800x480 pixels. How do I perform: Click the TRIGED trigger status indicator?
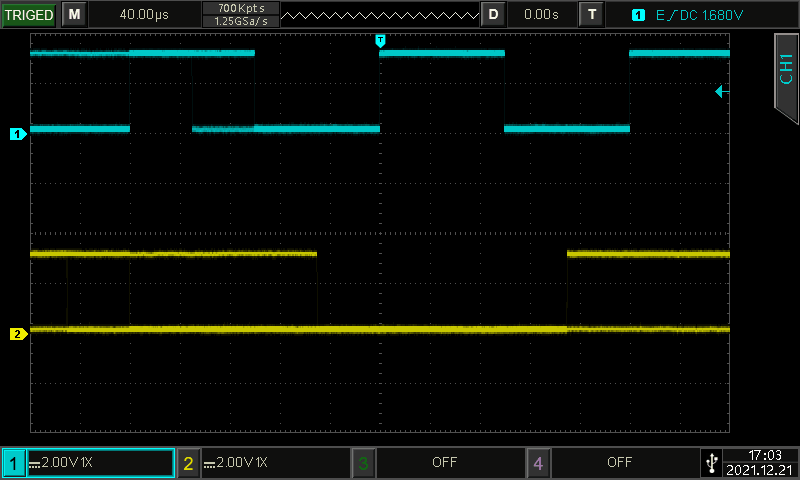click(28, 15)
